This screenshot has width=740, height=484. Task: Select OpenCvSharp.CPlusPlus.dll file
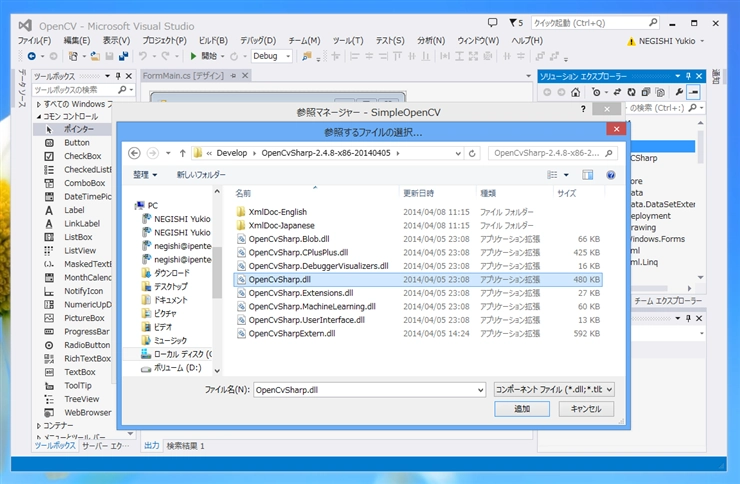point(418,252)
